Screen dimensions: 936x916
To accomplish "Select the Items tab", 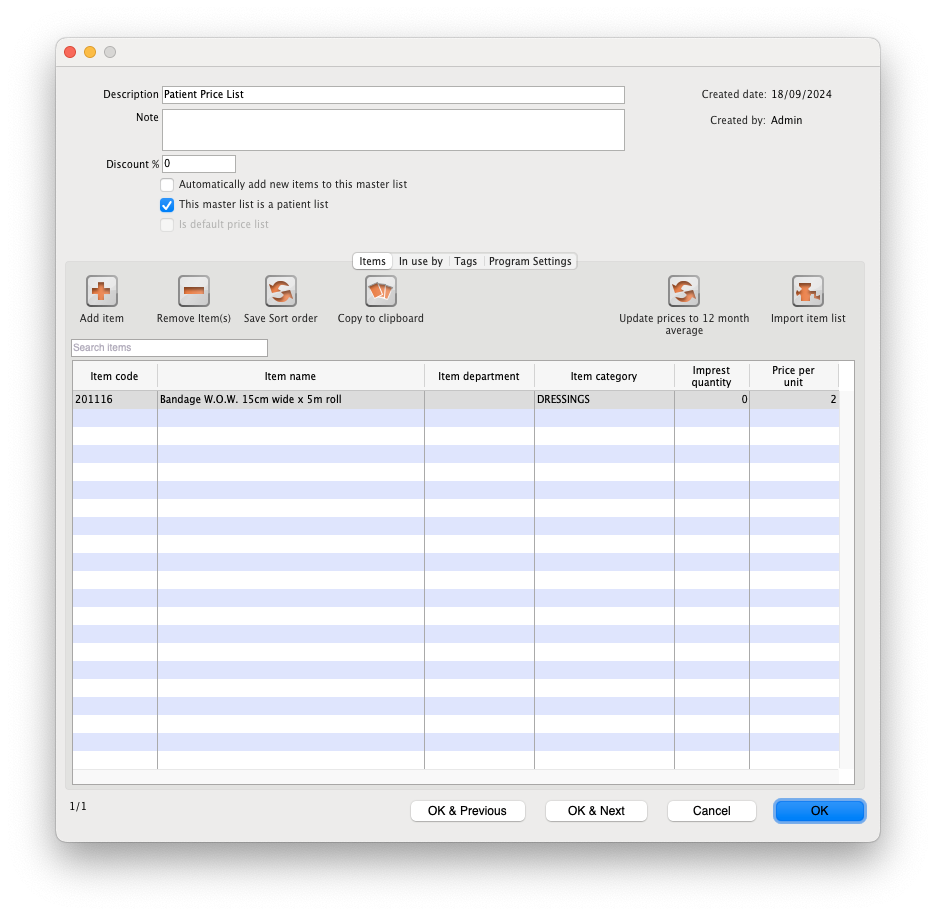I will pyautogui.click(x=372, y=261).
